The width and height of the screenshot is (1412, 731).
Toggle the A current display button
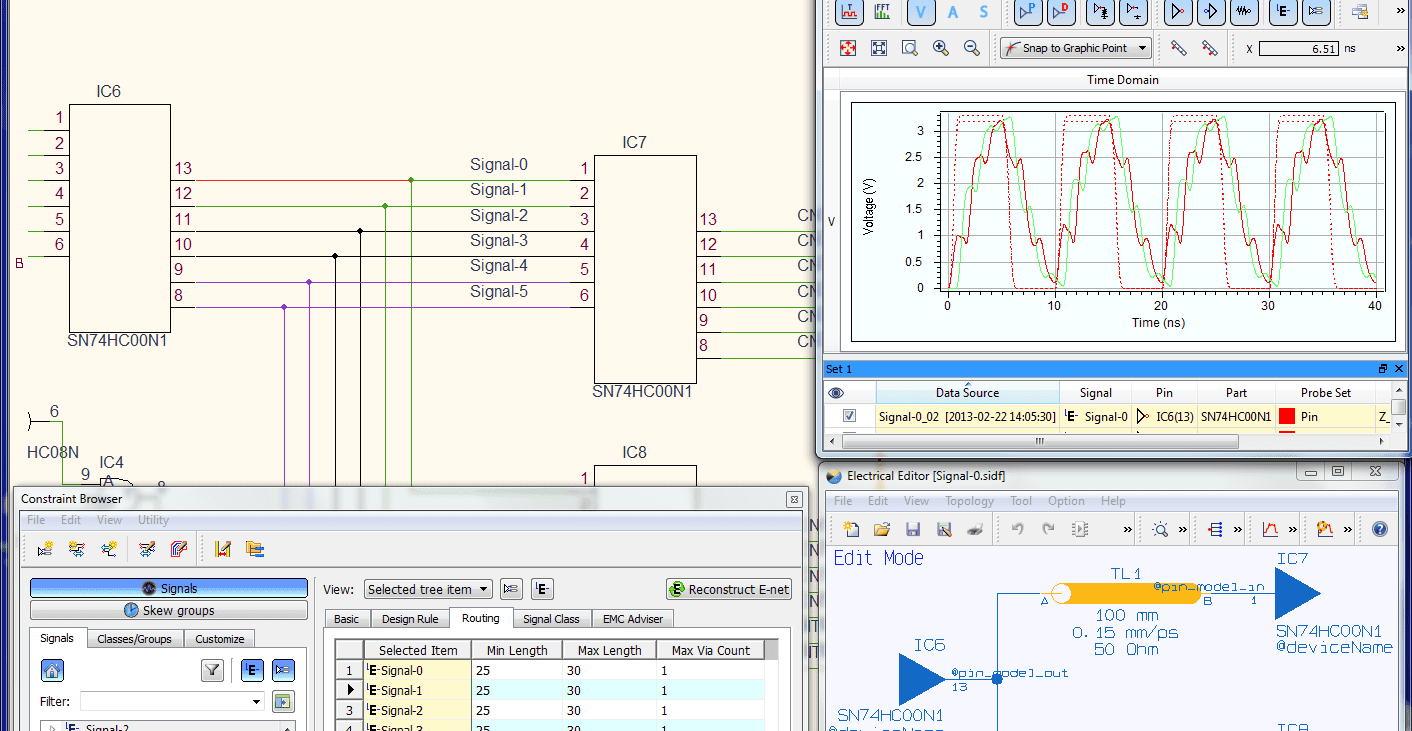[x=953, y=12]
